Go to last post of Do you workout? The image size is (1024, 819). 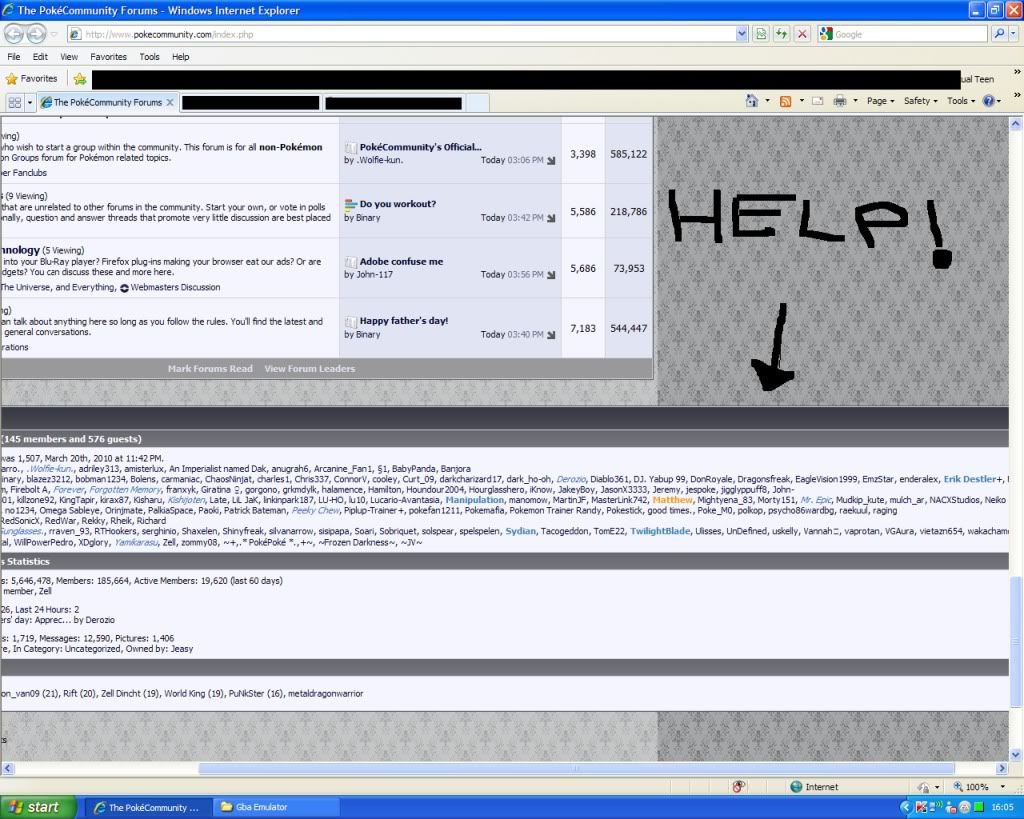[x=551, y=218]
